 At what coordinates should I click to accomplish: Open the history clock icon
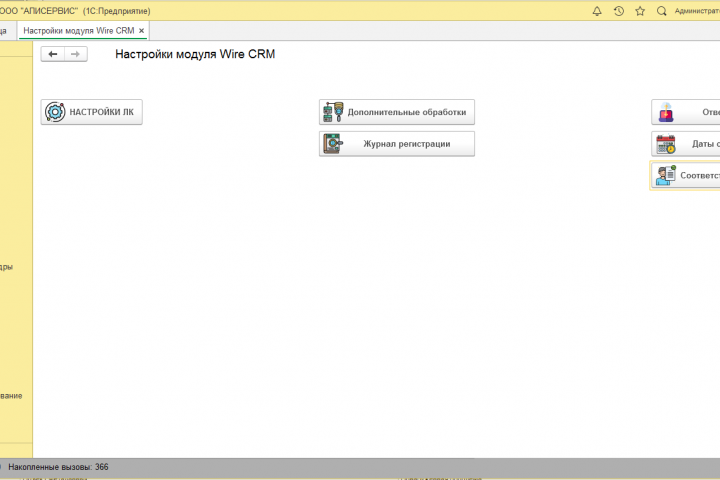click(619, 11)
